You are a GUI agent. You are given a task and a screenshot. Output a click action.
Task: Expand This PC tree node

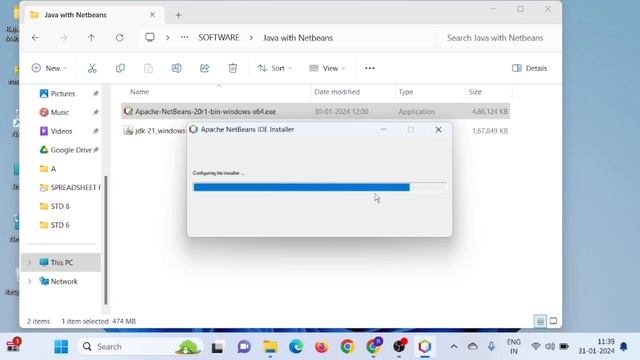pos(29,262)
